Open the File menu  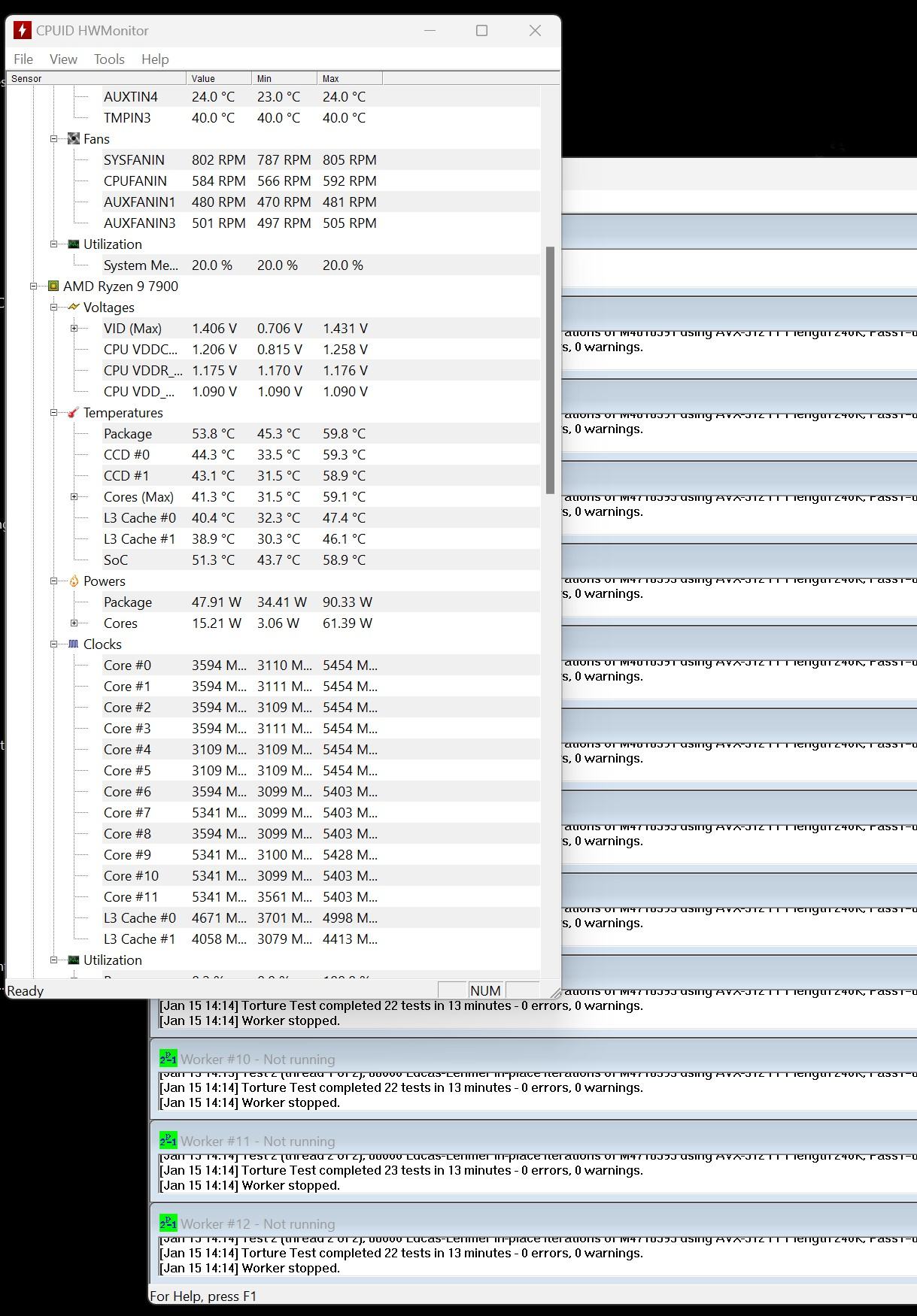23,59
